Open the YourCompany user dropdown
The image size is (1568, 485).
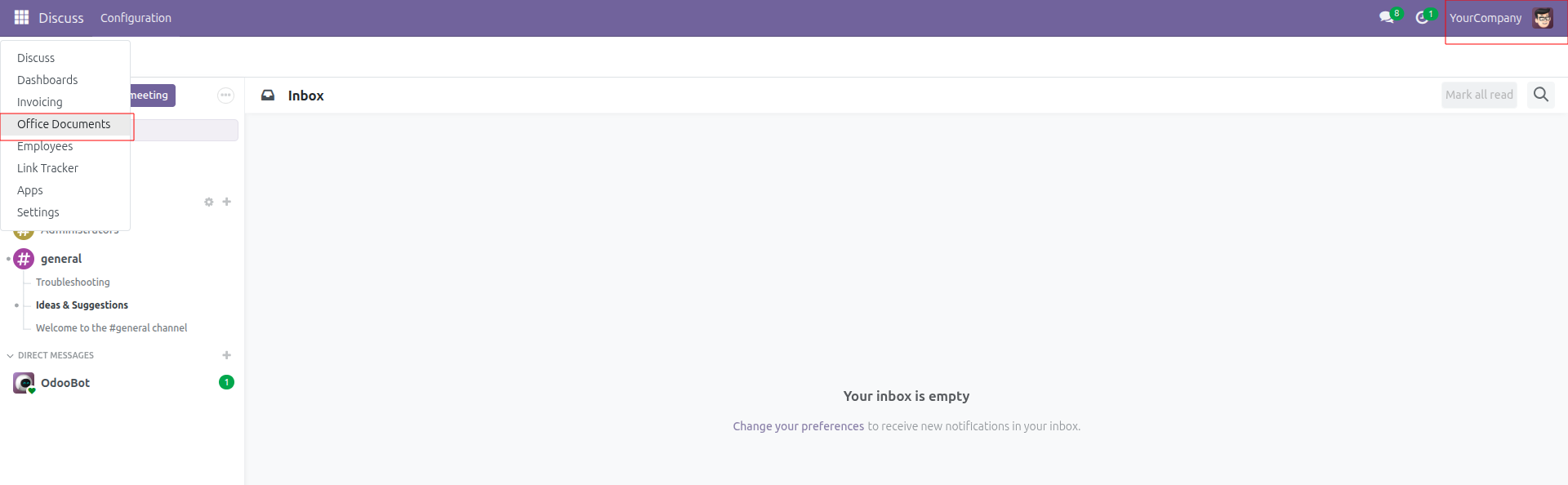pyautogui.click(x=1485, y=18)
